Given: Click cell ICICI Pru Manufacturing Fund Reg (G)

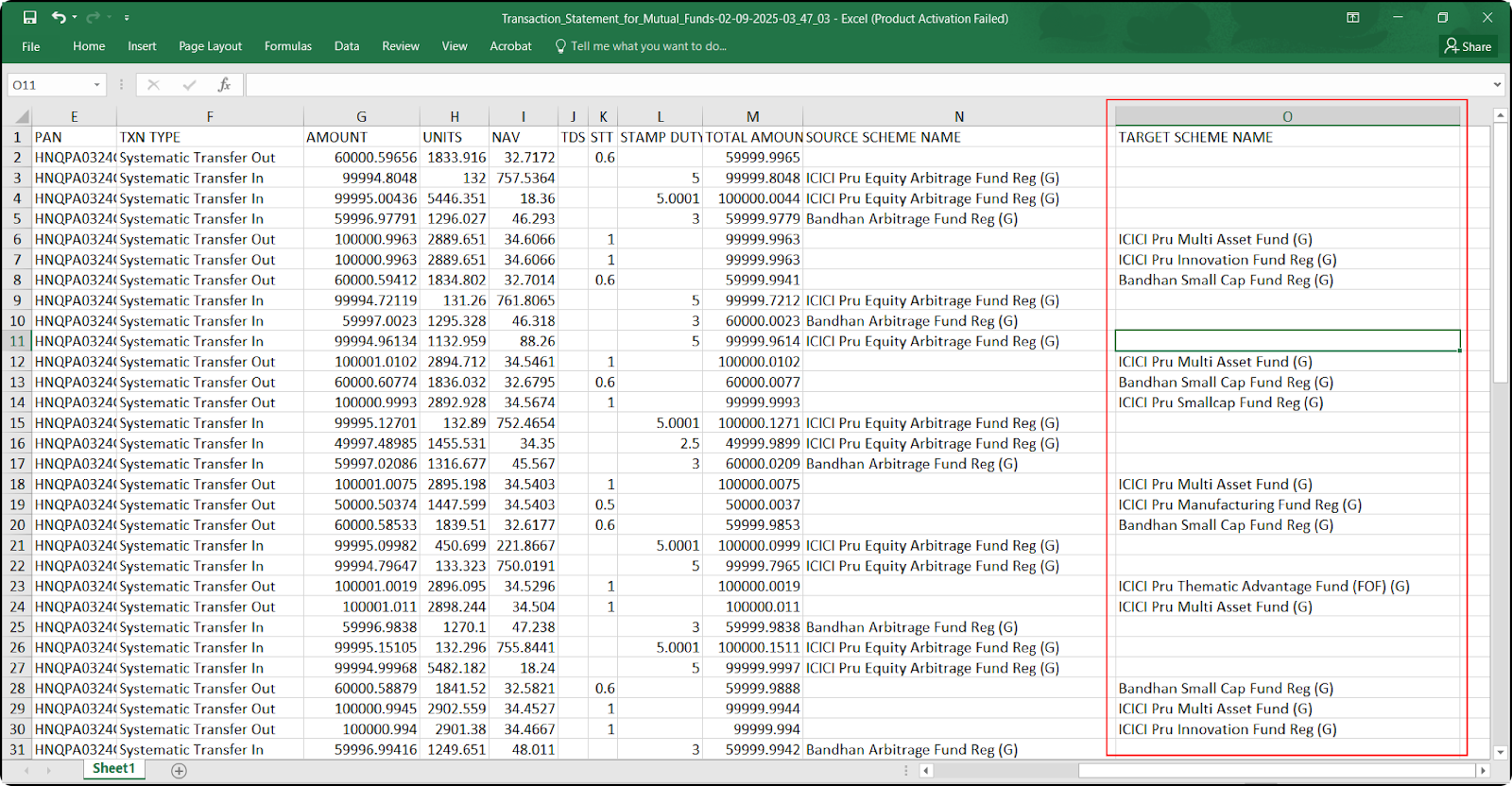Looking at the screenshot, I should pyautogui.click(x=1287, y=504).
